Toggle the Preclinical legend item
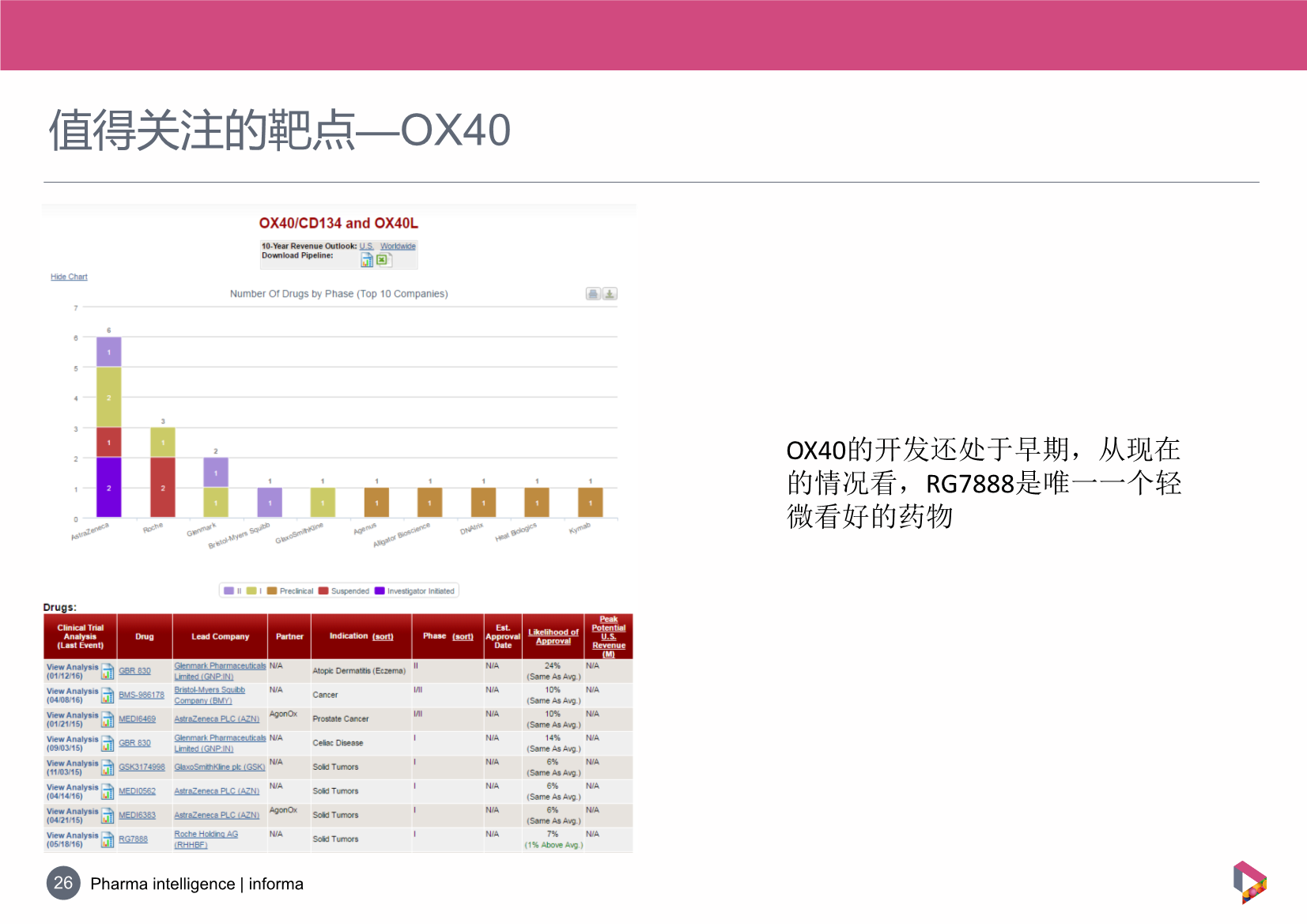 (290, 591)
